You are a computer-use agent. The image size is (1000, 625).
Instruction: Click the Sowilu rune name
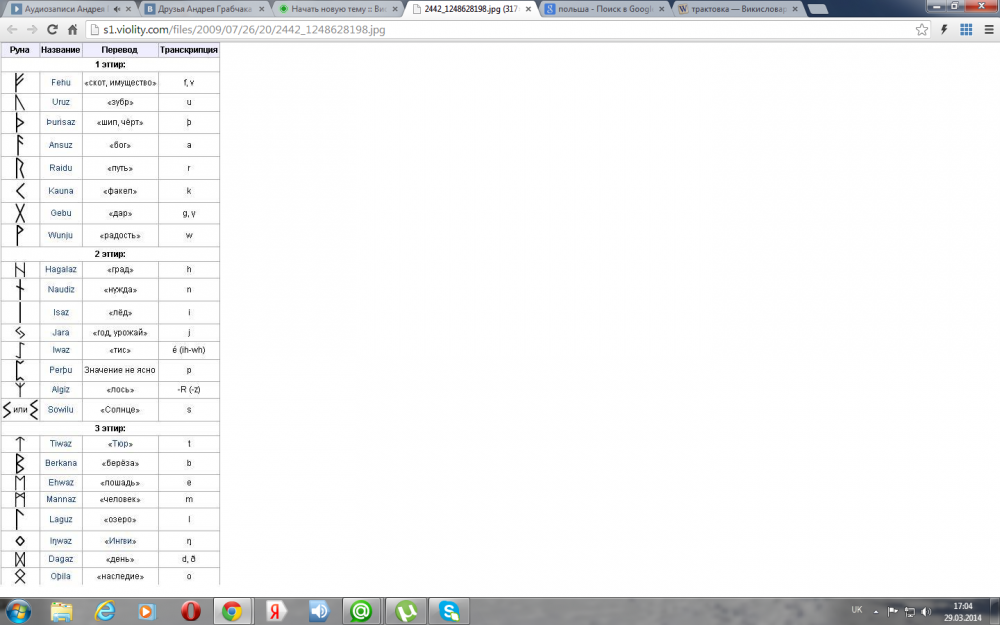[x=61, y=409]
